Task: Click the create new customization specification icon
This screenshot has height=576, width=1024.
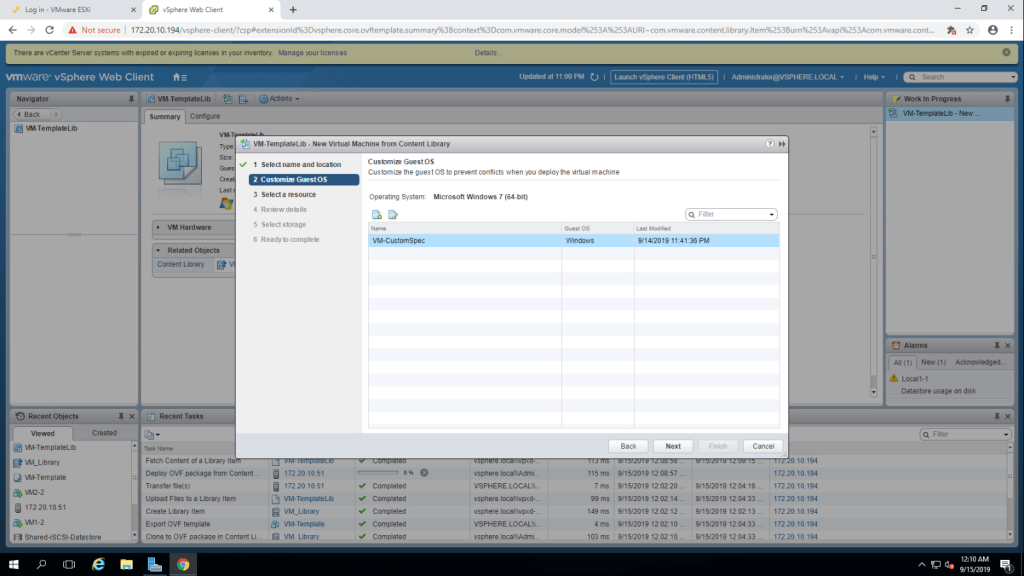Action: (x=377, y=214)
